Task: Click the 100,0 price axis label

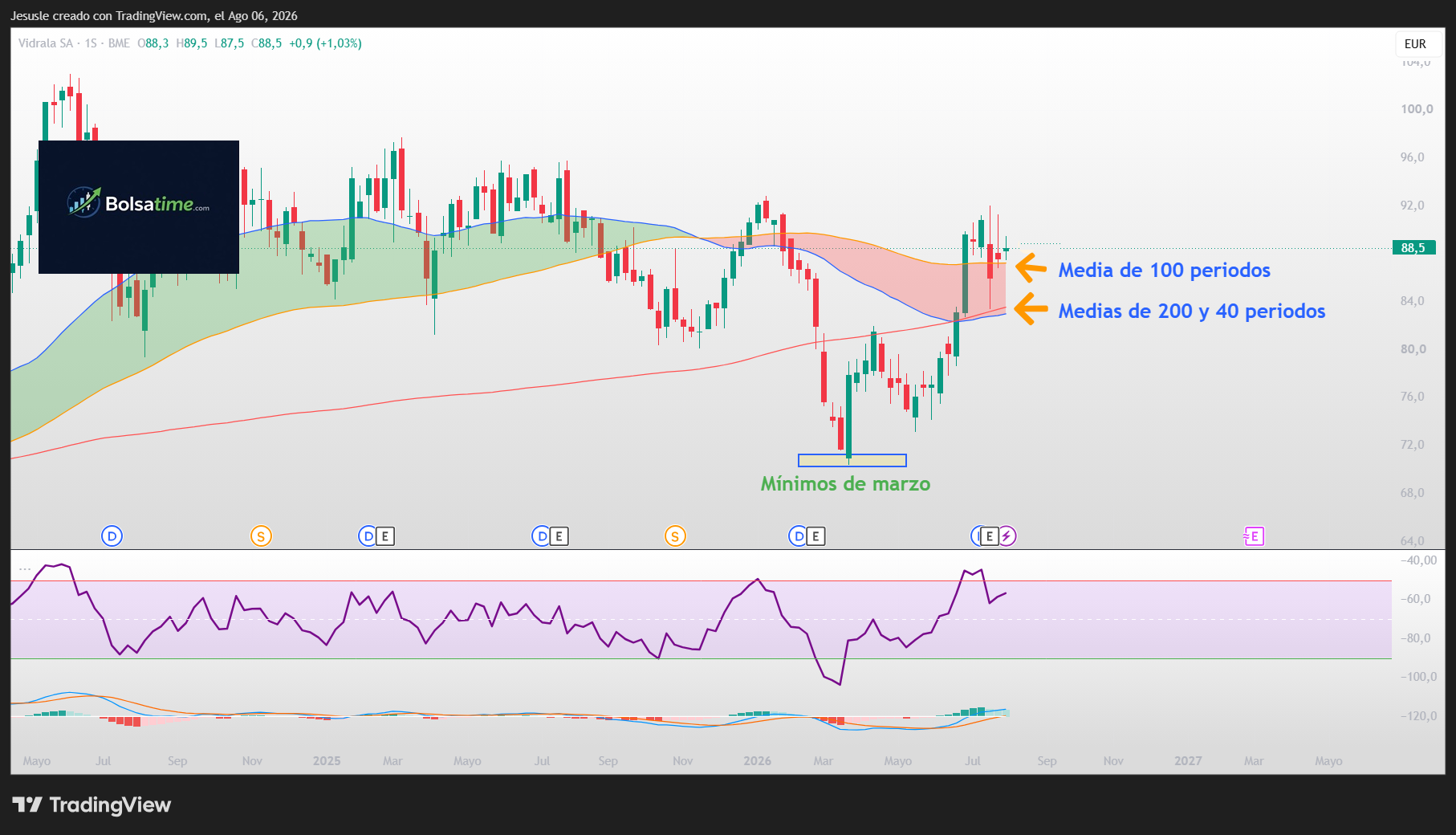Action: (x=1417, y=109)
